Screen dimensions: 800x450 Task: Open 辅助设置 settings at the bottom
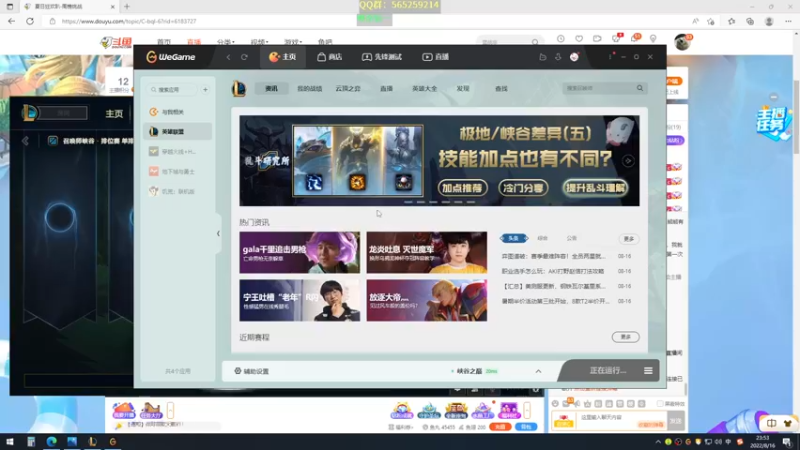(x=252, y=371)
